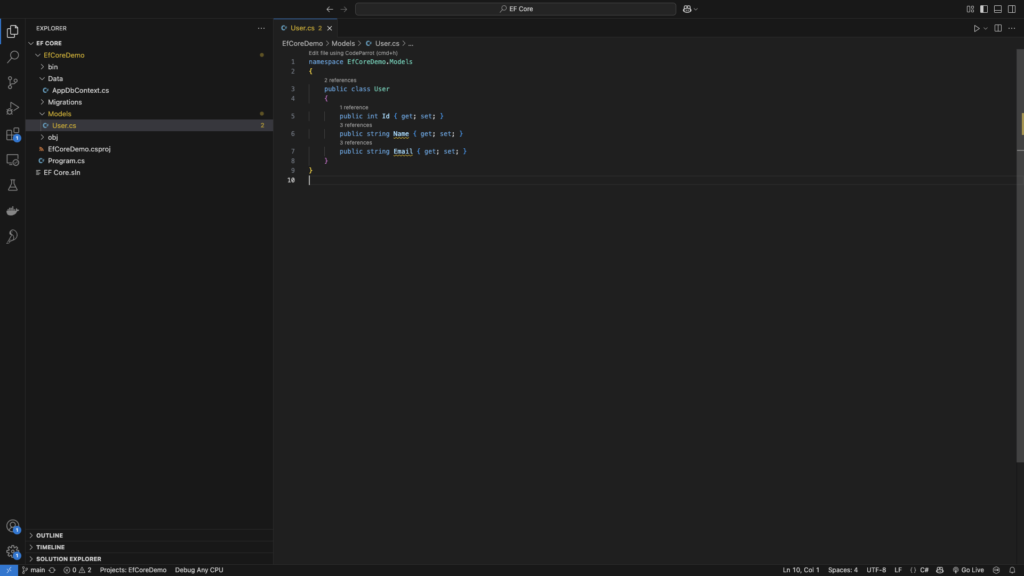Click the Models breadcrumb

[x=343, y=44]
